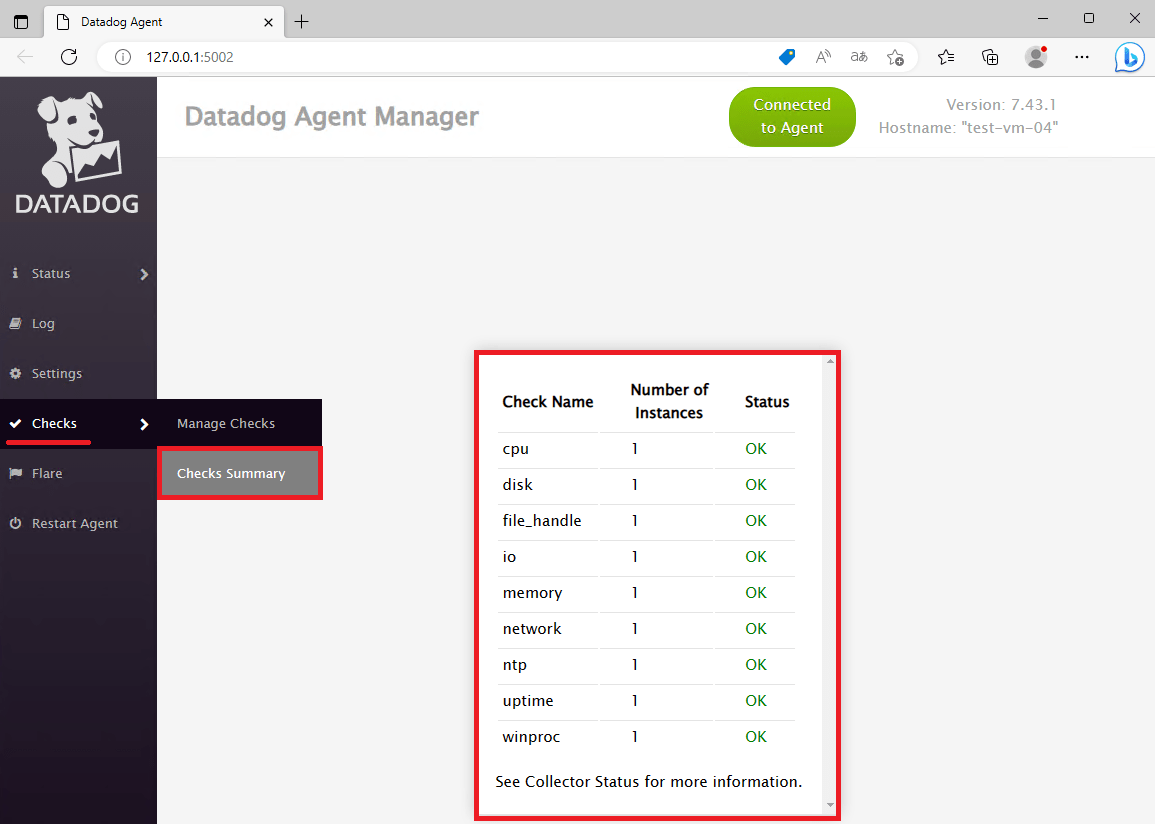Click the Status column header in table
Viewport: 1155px width, 824px height.
click(x=767, y=401)
